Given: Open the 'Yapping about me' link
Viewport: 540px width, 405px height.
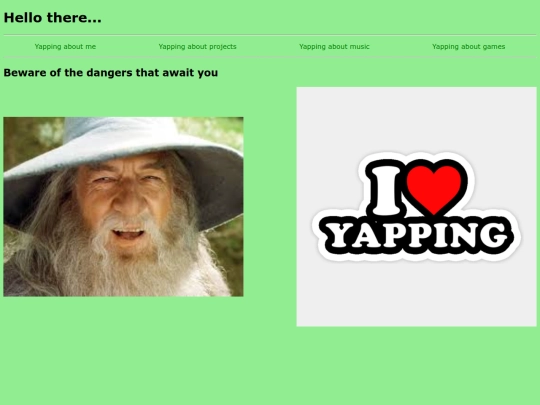Looking at the screenshot, I should point(65,46).
